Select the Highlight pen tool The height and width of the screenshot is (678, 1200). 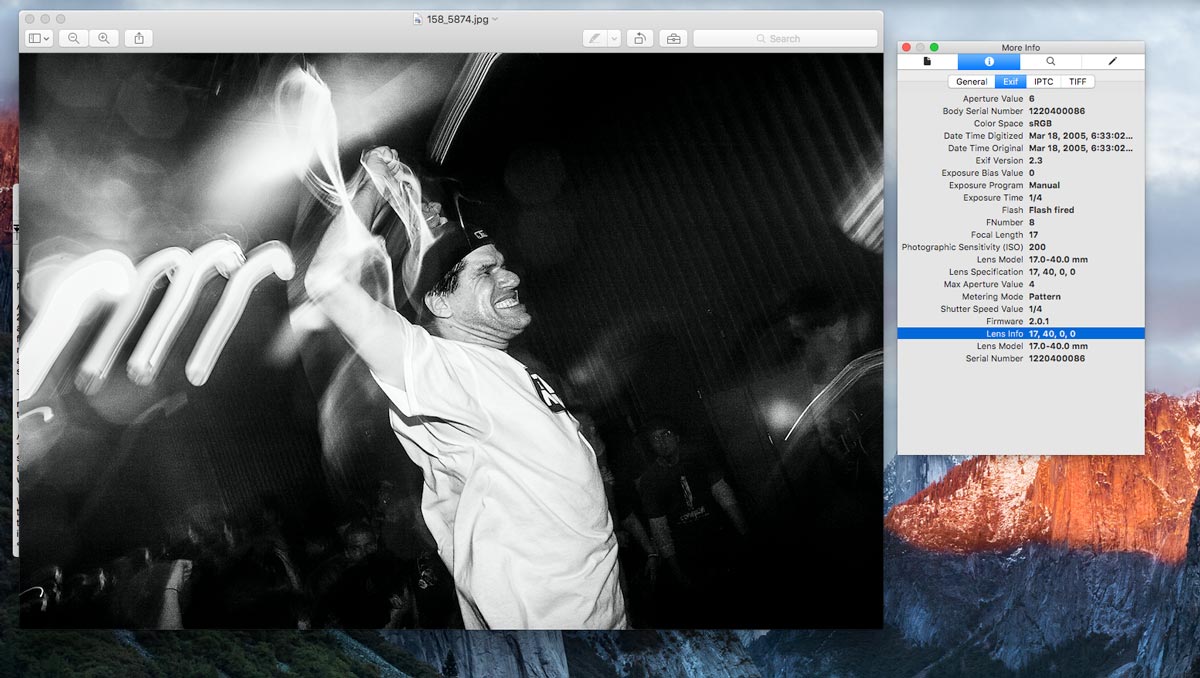595,38
